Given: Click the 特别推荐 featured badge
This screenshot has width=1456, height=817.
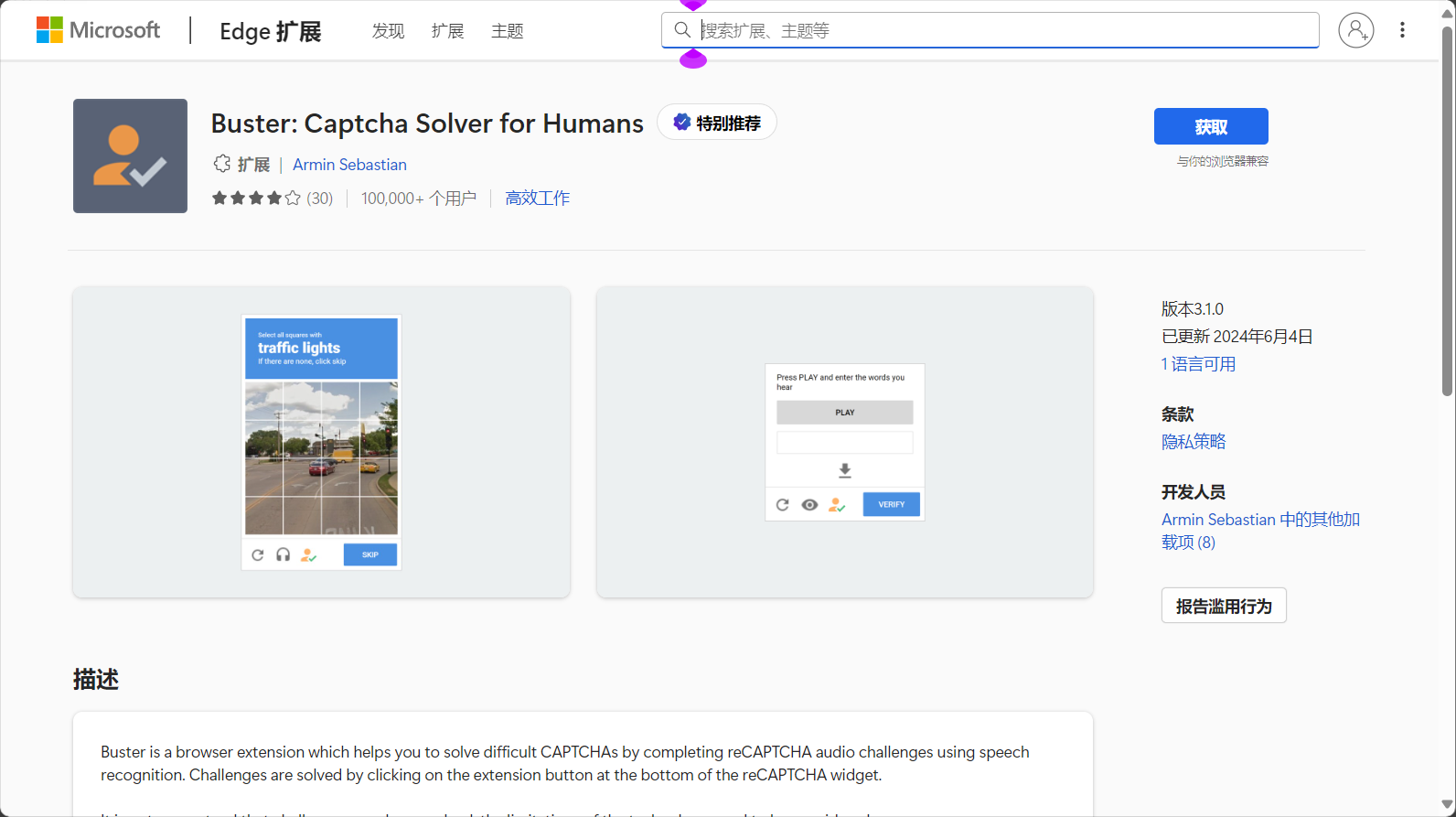Looking at the screenshot, I should pyautogui.click(x=717, y=123).
